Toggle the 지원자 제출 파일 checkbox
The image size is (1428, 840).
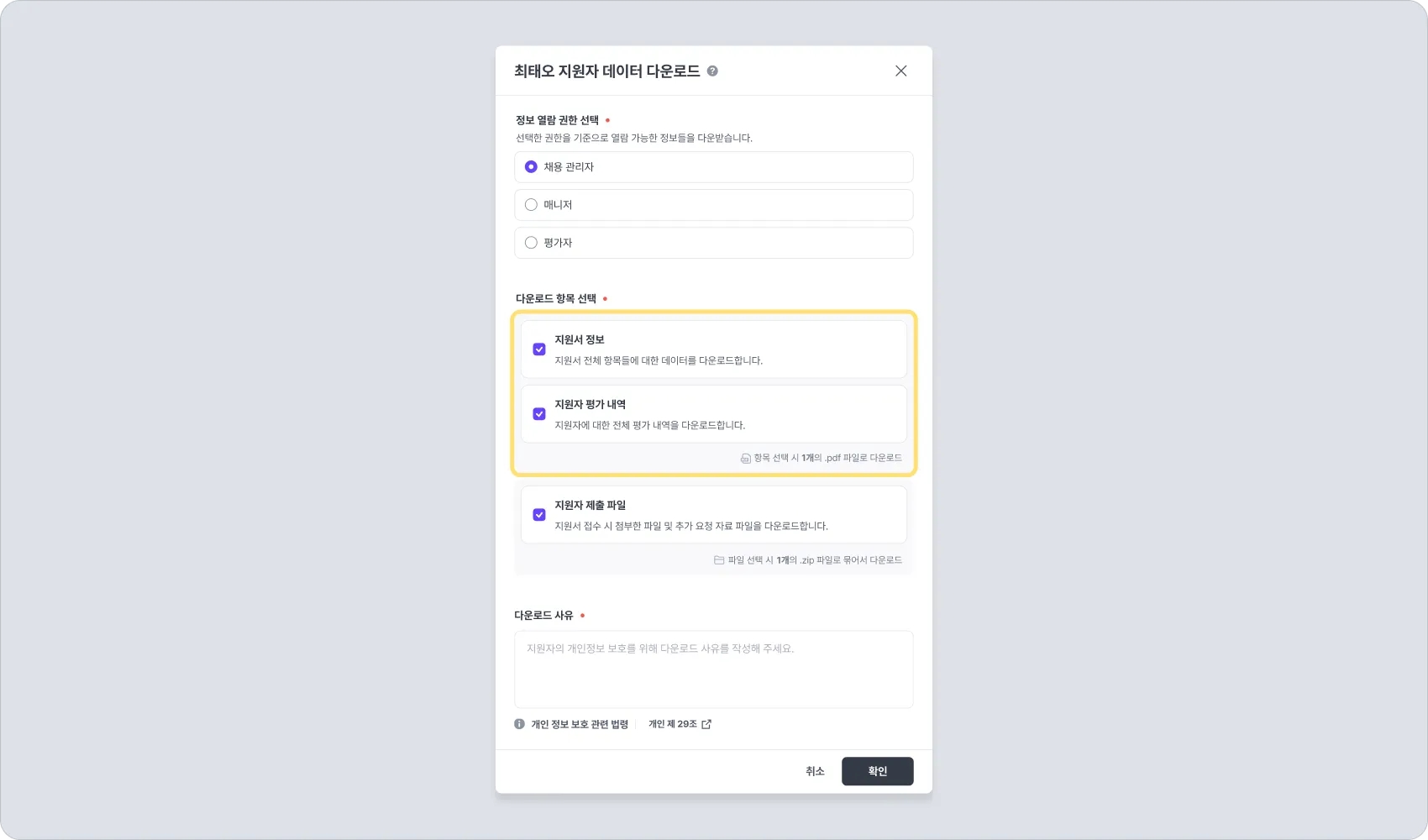click(x=539, y=515)
